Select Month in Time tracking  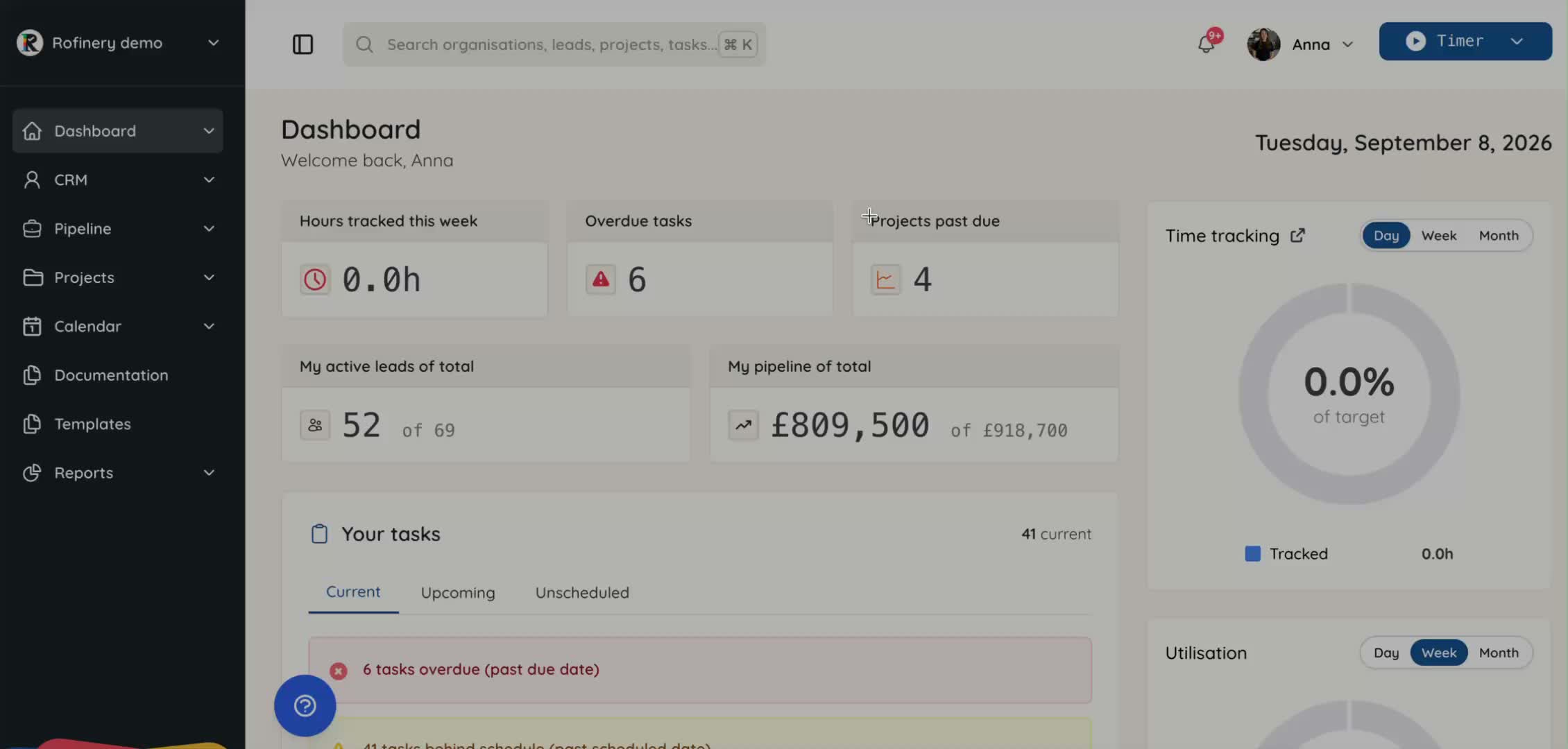pyautogui.click(x=1499, y=236)
